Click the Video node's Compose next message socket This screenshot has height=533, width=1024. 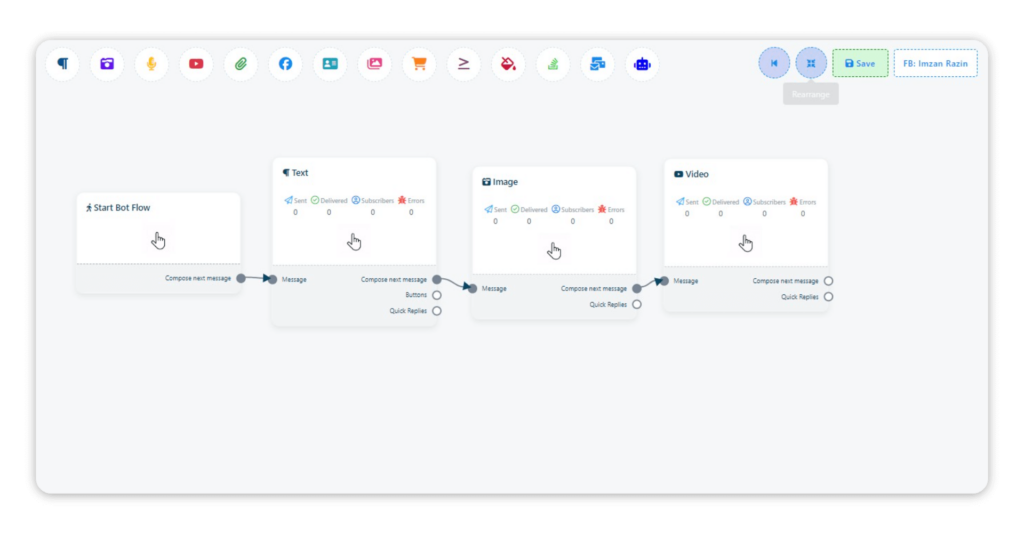[x=828, y=281]
